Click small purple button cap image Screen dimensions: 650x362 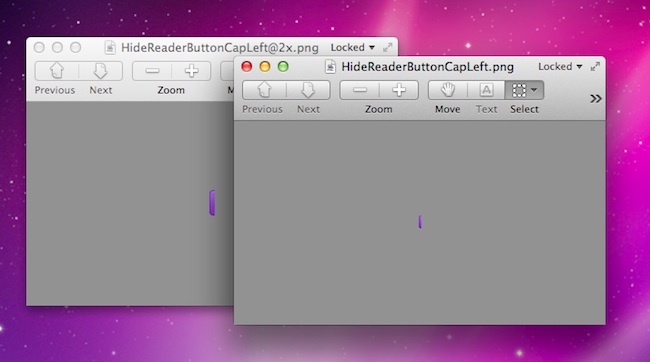tap(420, 222)
